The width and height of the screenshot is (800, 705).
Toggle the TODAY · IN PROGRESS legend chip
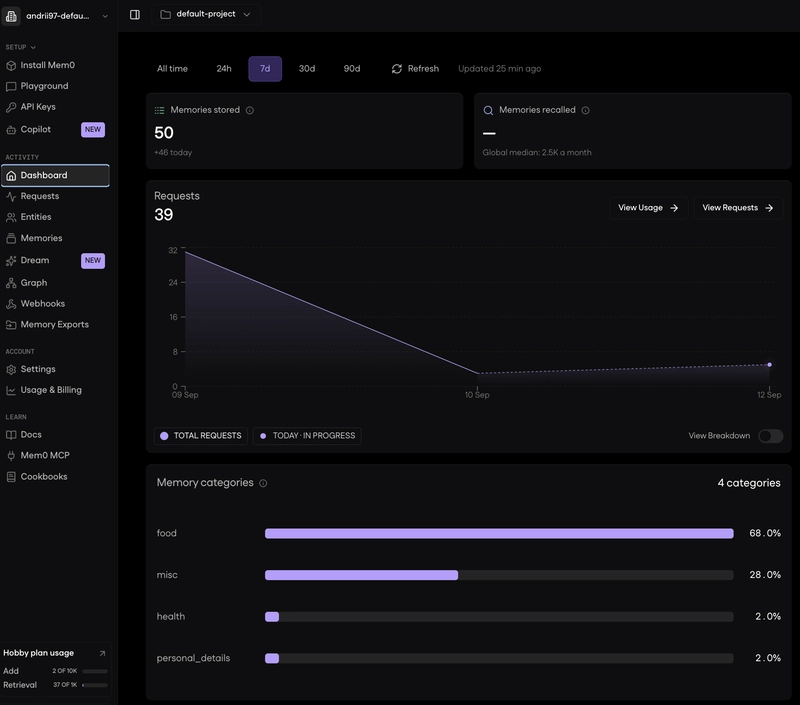[307, 436]
